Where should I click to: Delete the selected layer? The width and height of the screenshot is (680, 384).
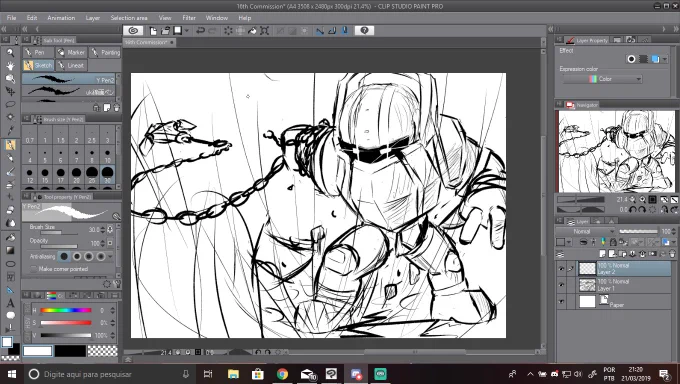(x=673, y=254)
